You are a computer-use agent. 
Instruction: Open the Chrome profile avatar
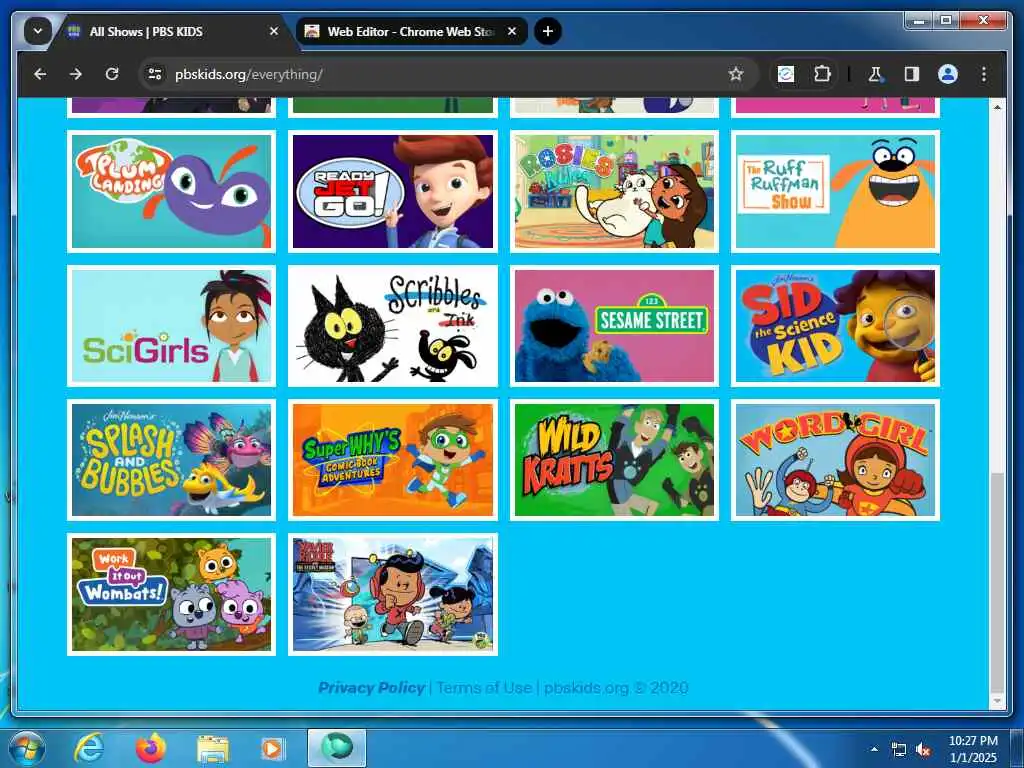click(948, 74)
